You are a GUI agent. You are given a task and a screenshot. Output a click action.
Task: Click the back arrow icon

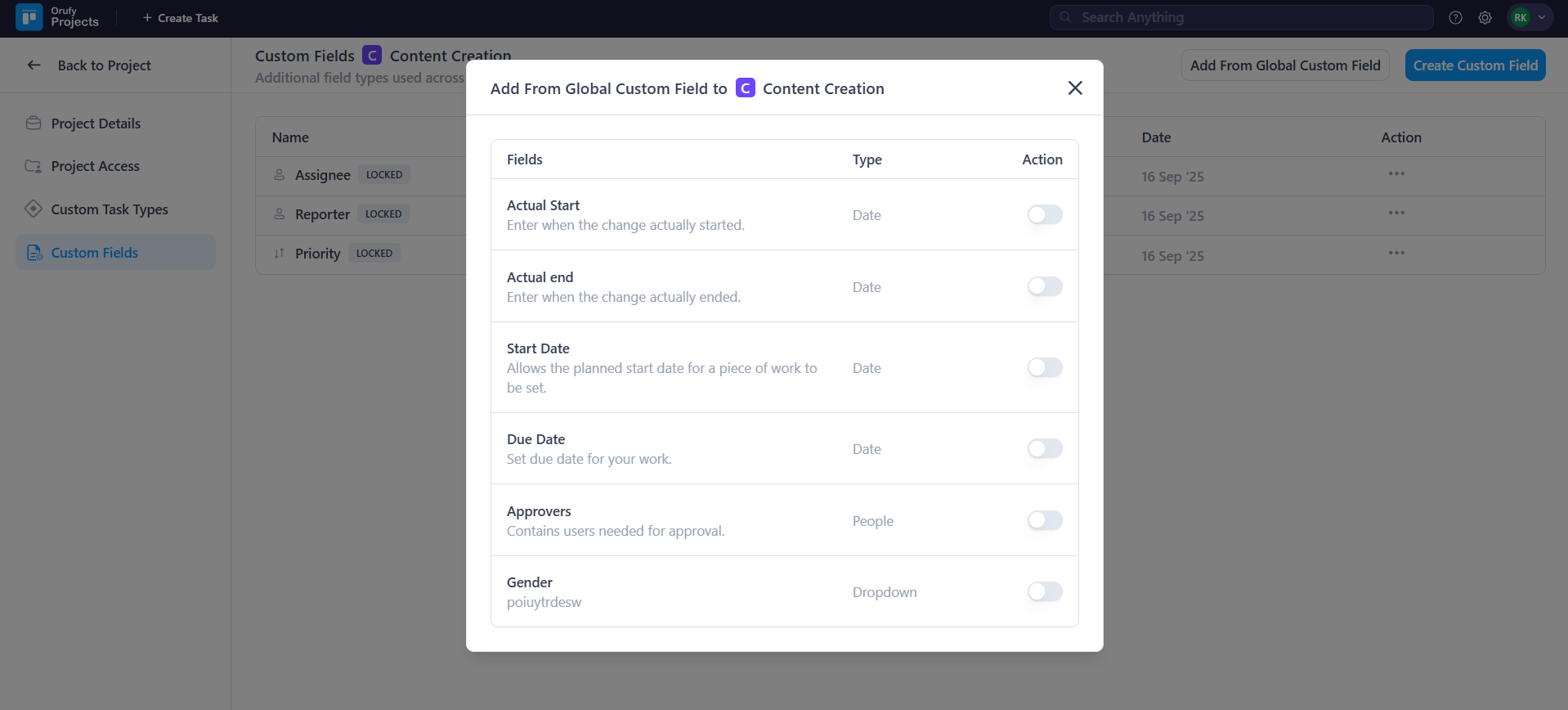pos(34,65)
